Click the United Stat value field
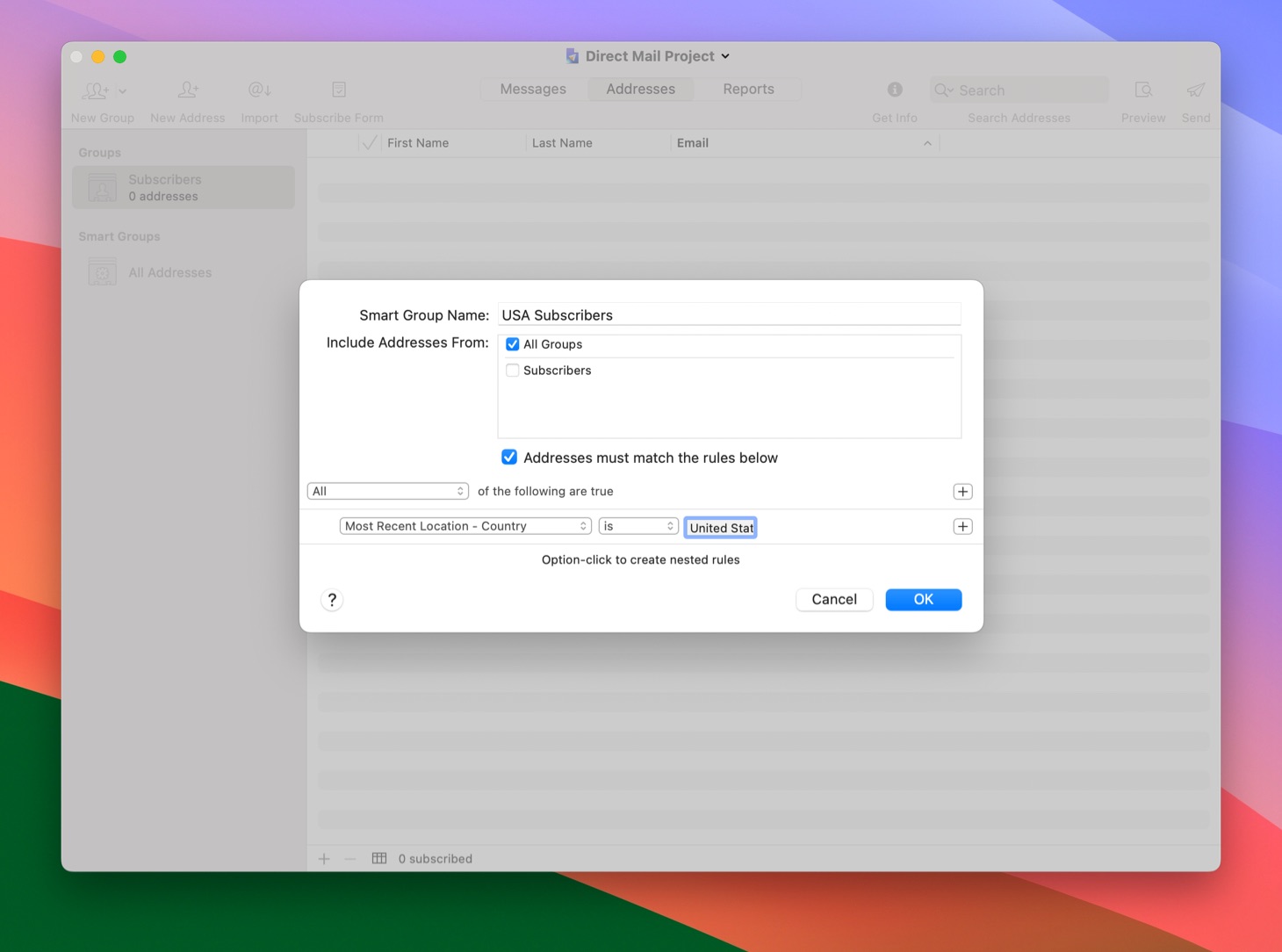The height and width of the screenshot is (952, 1282). pos(721,527)
